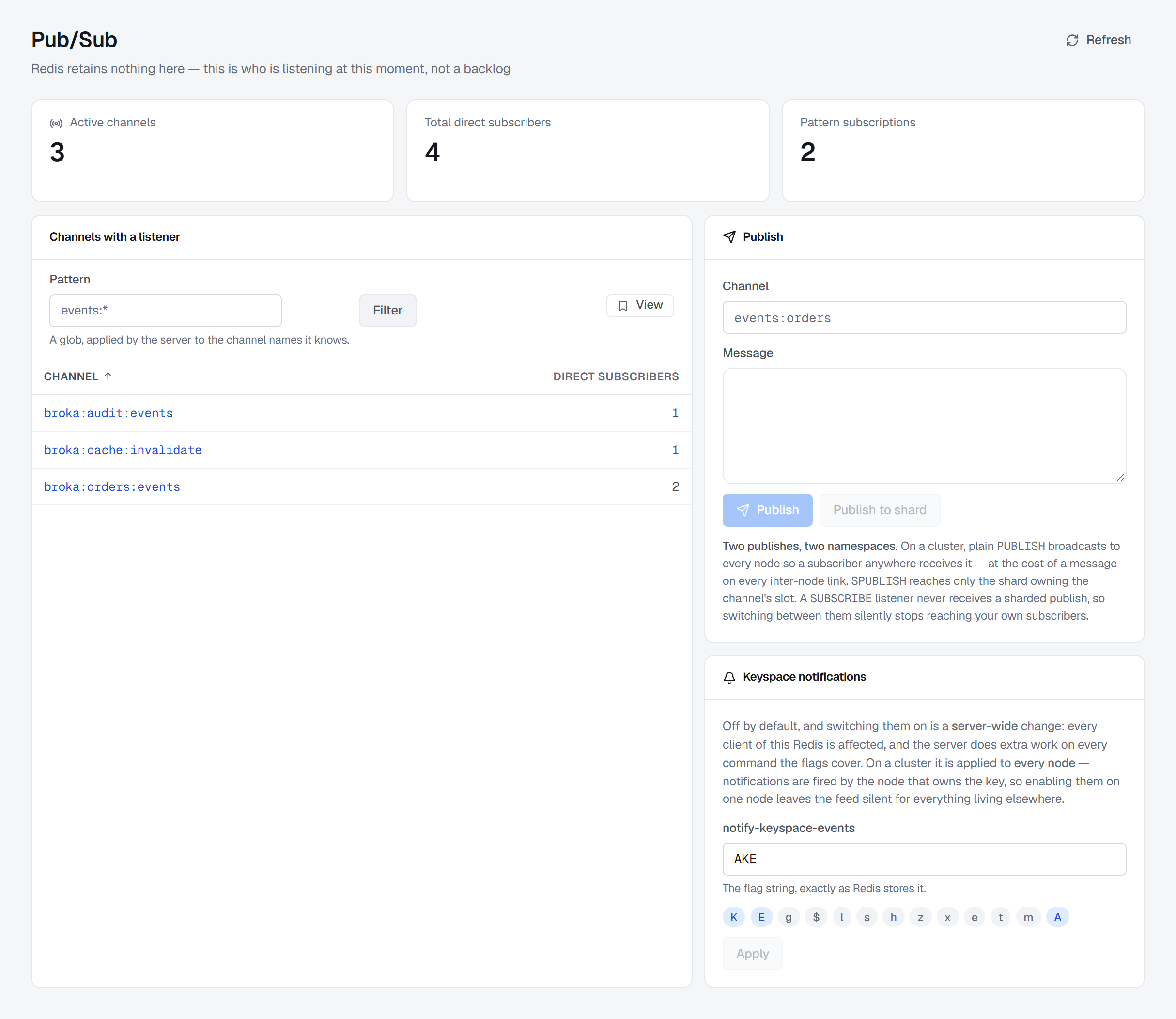Toggle the s flag chip
The width and height of the screenshot is (1176, 1019).
pos(867,917)
